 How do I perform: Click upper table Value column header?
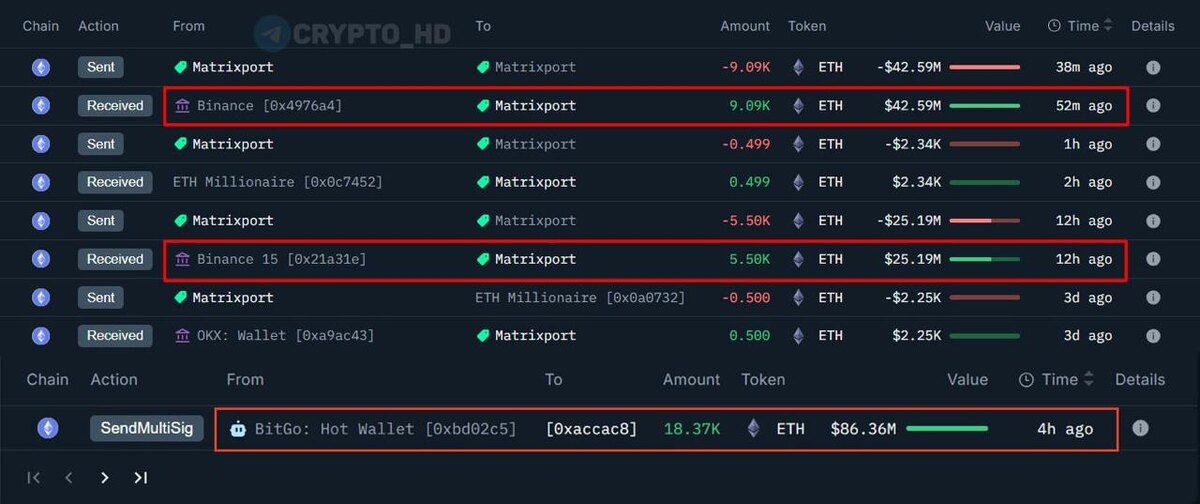pos(1003,26)
